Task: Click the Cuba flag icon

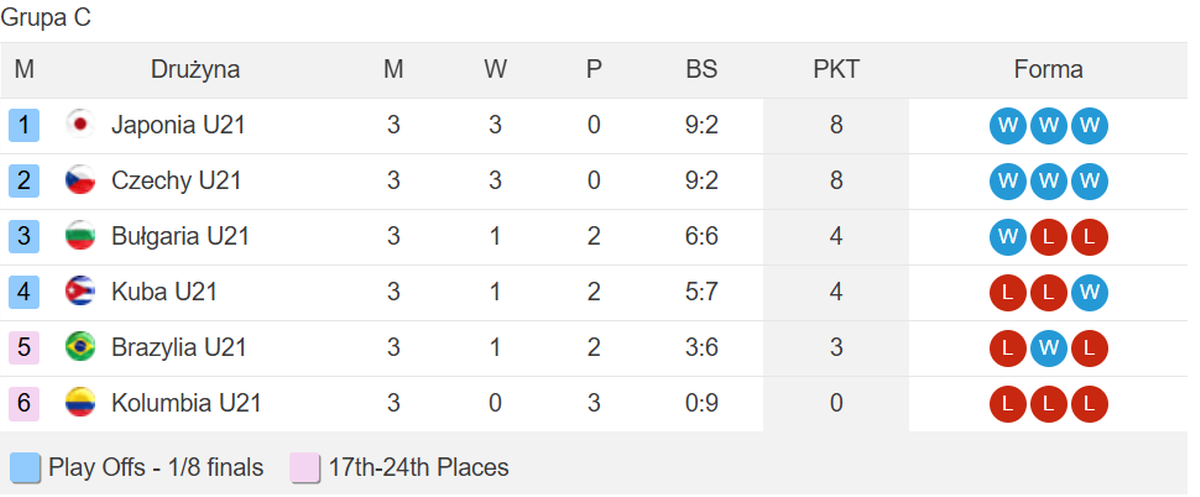Action: (80, 292)
